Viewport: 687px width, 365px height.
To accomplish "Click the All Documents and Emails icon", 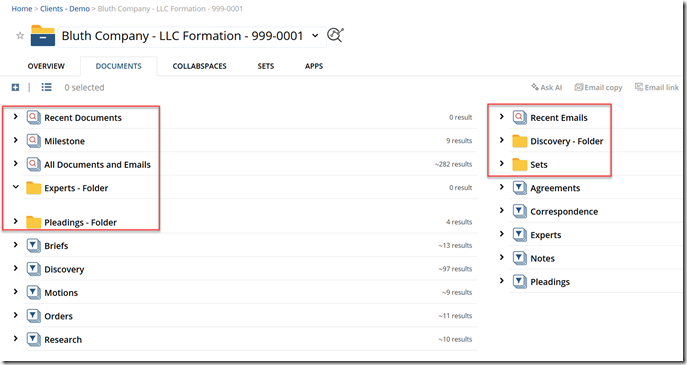I will pyautogui.click(x=34, y=164).
